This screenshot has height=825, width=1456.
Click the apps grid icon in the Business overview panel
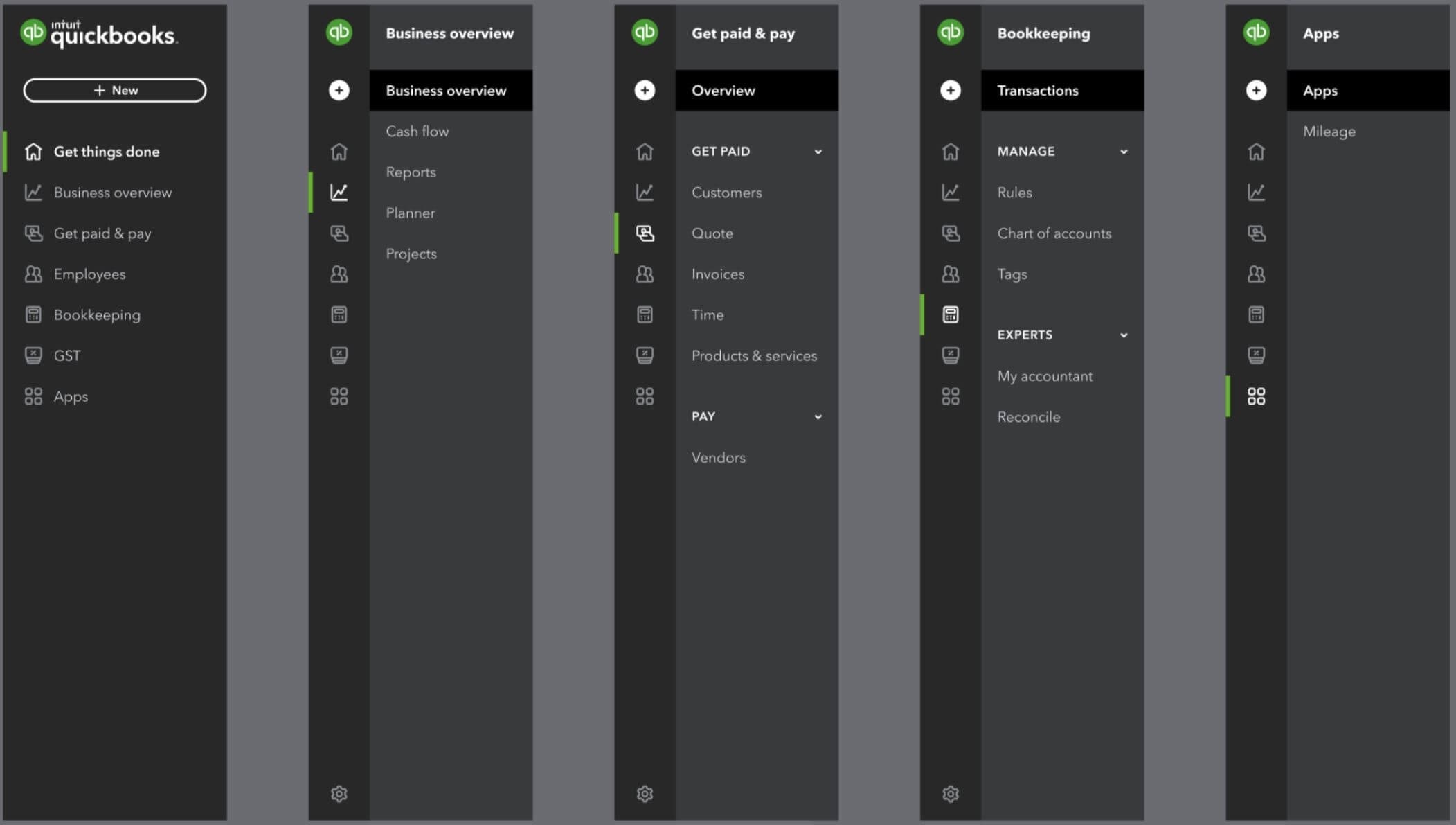point(339,396)
